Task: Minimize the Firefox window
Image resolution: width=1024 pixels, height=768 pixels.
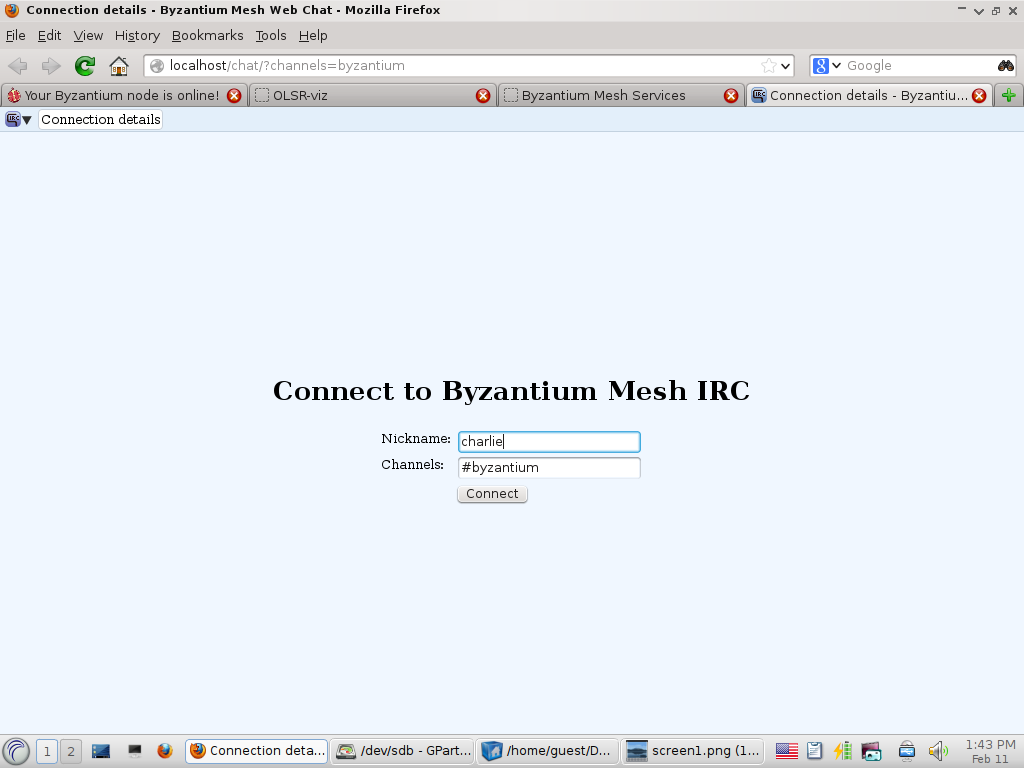Action: 961,10
